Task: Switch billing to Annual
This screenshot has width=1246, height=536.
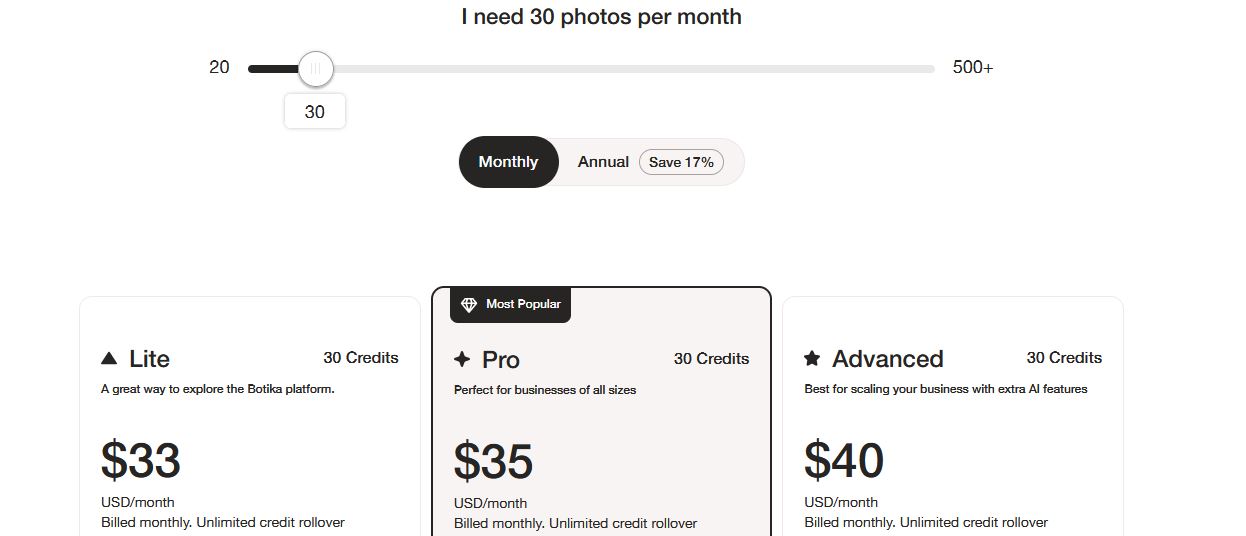Action: pyautogui.click(x=603, y=162)
